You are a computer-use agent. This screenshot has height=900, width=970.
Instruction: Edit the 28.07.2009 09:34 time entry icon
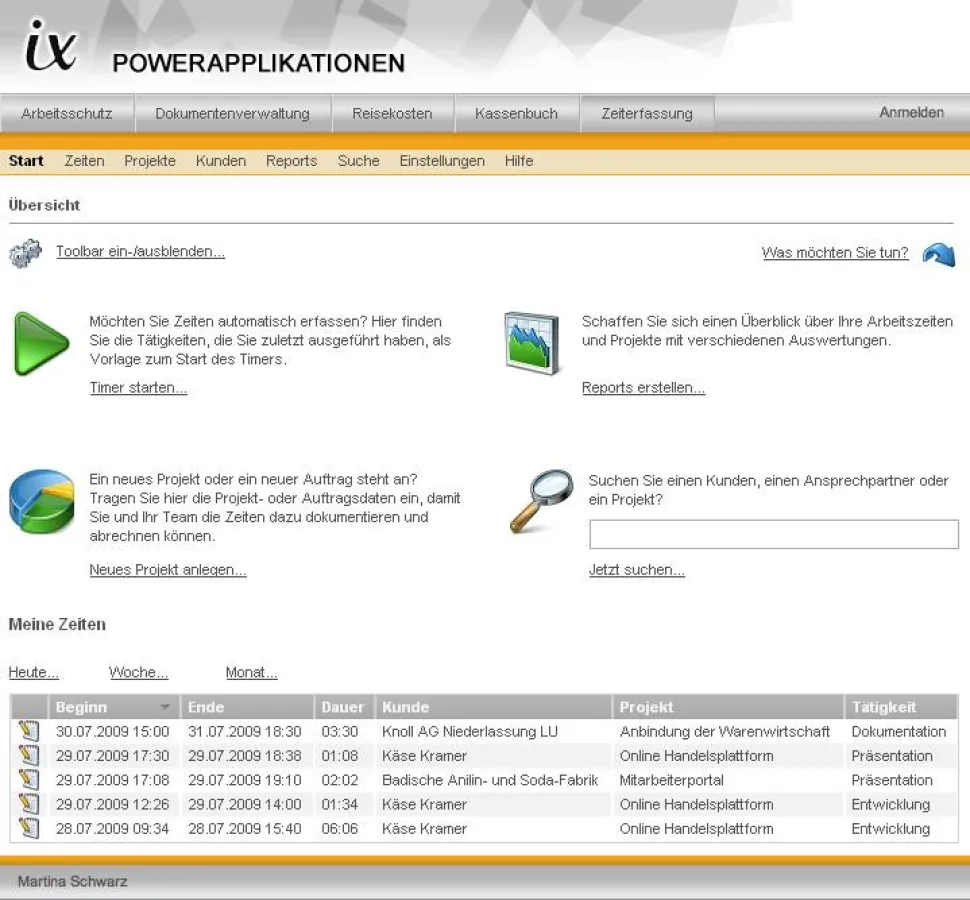29,828
